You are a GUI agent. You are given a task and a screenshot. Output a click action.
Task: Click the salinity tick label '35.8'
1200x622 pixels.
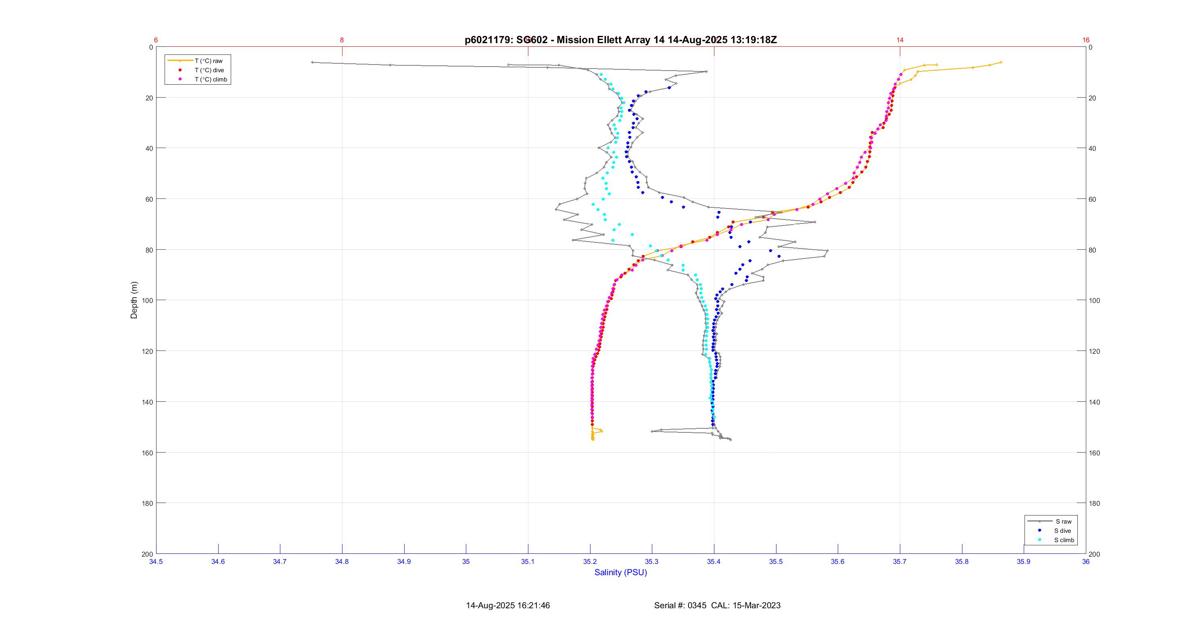(962, 562)
